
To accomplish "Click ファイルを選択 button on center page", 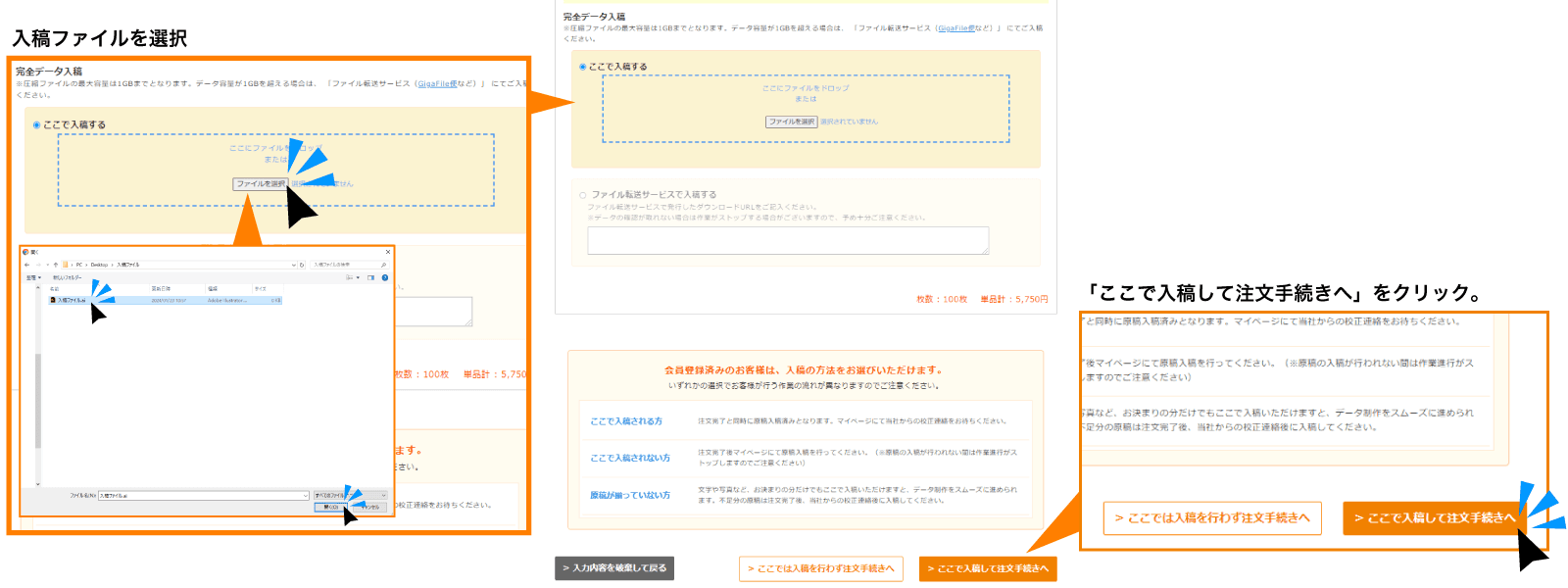I will [x=791, y=122].
